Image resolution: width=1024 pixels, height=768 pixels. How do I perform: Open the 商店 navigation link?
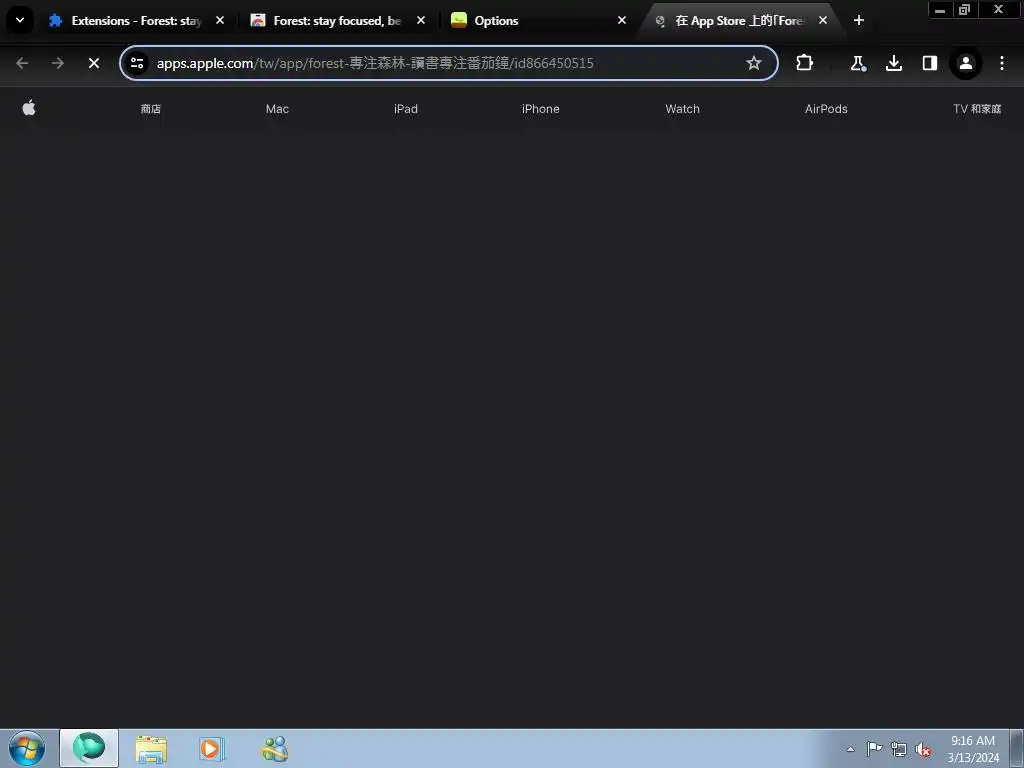point(151,109)
